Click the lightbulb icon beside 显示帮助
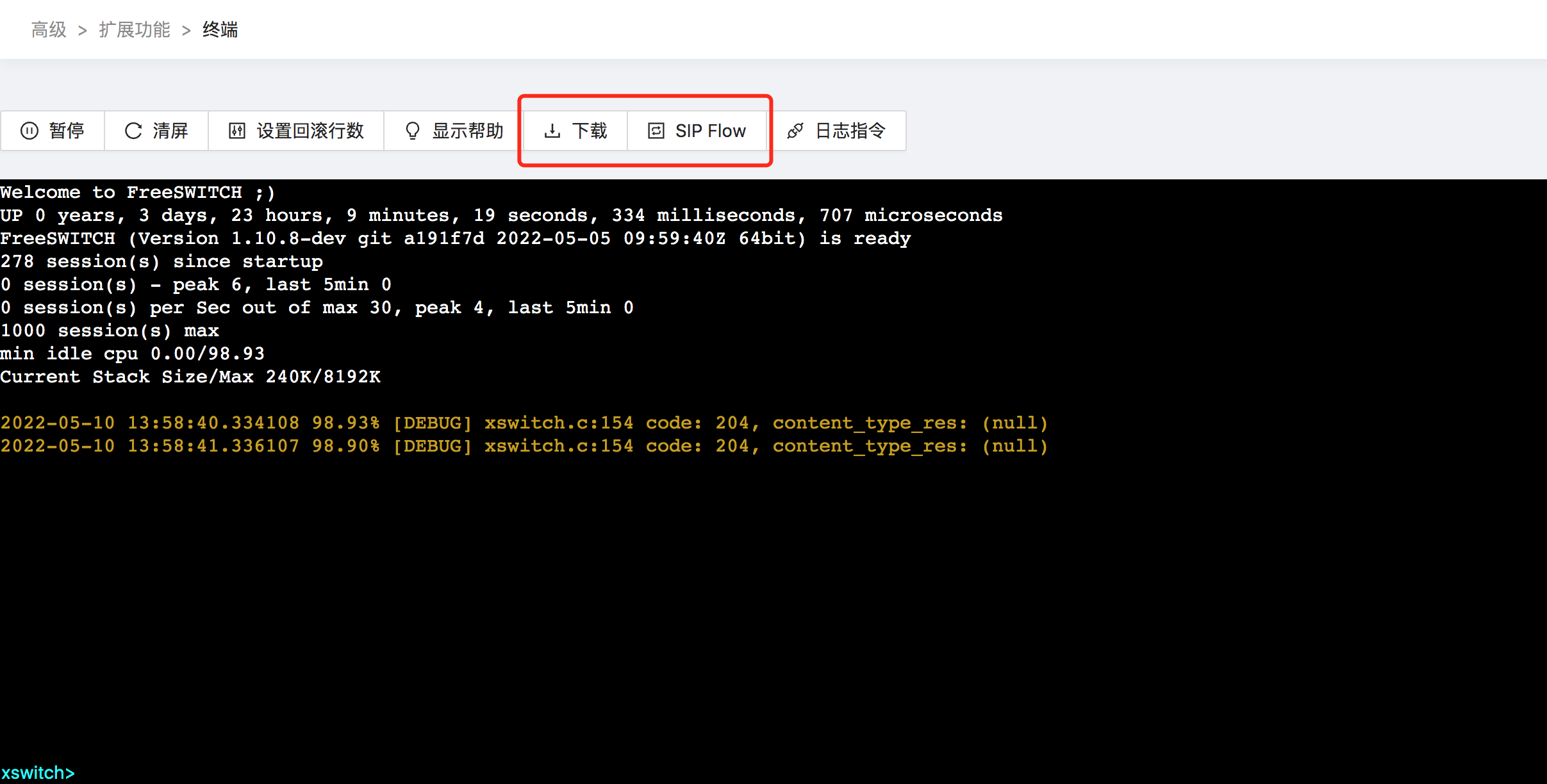The image size is (1547, 784). coord(413,131)
